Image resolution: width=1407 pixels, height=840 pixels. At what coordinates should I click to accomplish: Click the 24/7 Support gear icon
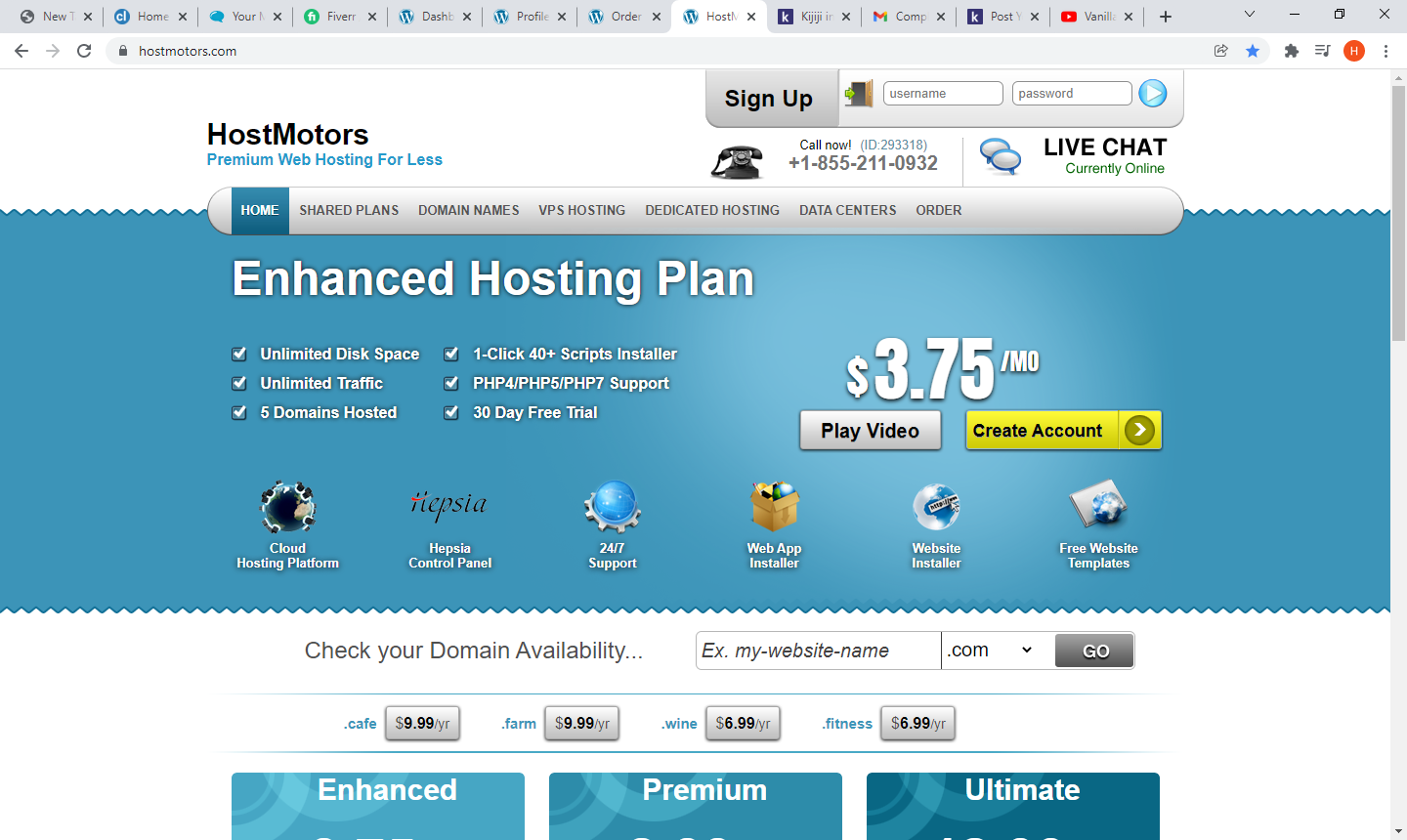(x=613, y=507)
